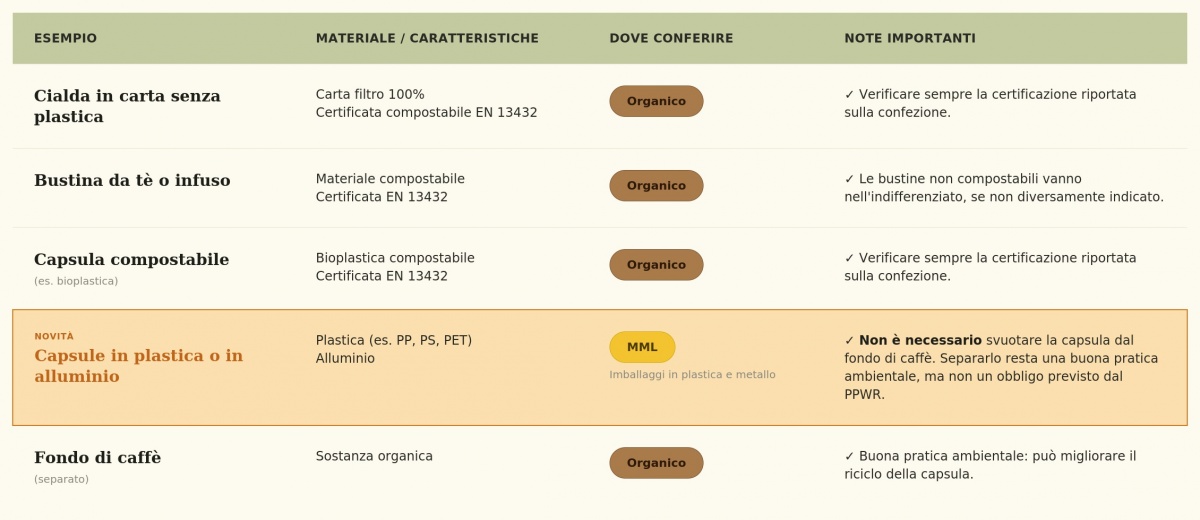Click the Organico badge for Fondo di caffè
The image size is (1200, 520).
pos(656,463)
